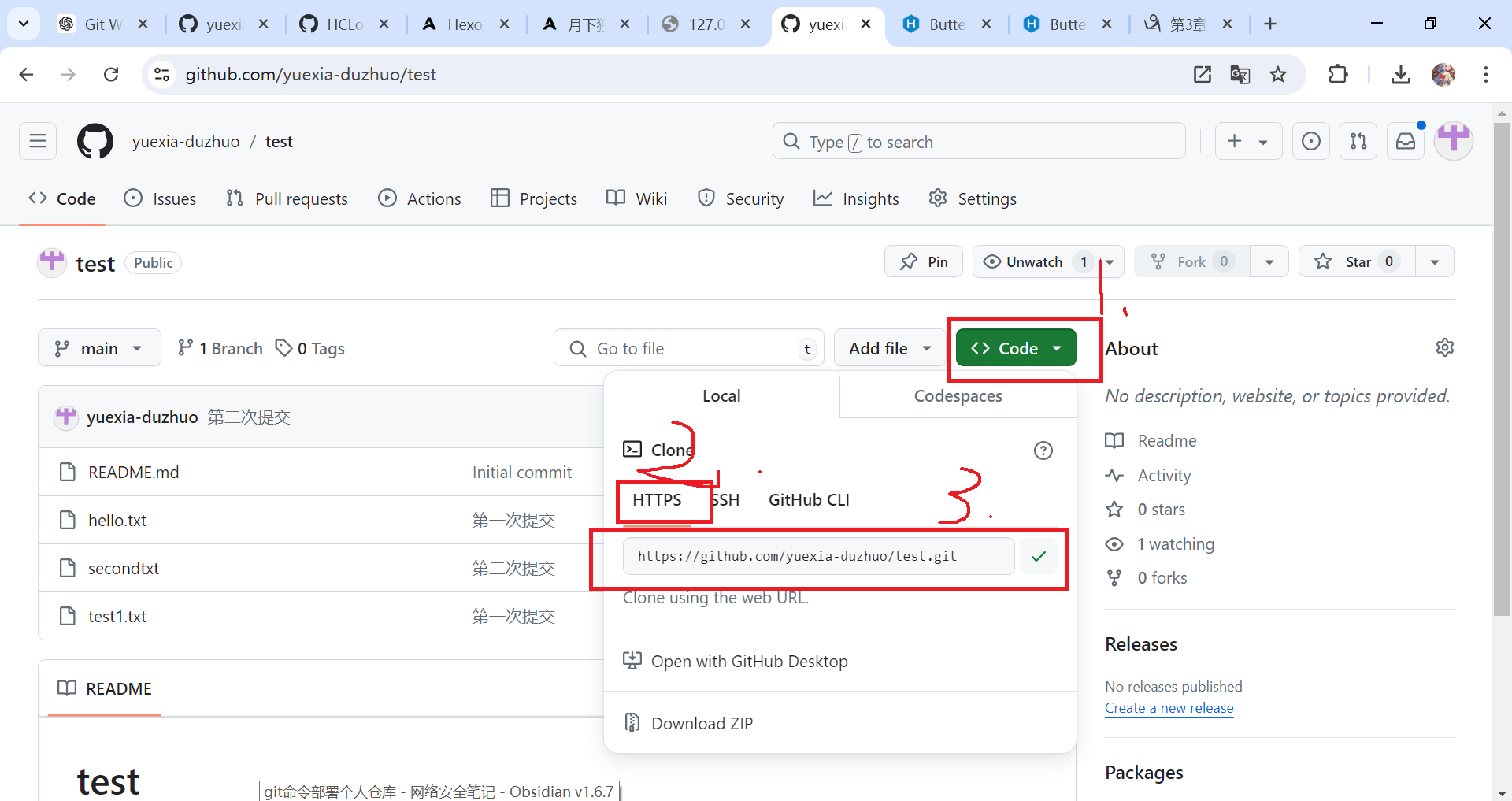The height and width of the screenshot is (801, 1512).
Task: Click the test repository avatar icon
Action: tap(52, 262)
